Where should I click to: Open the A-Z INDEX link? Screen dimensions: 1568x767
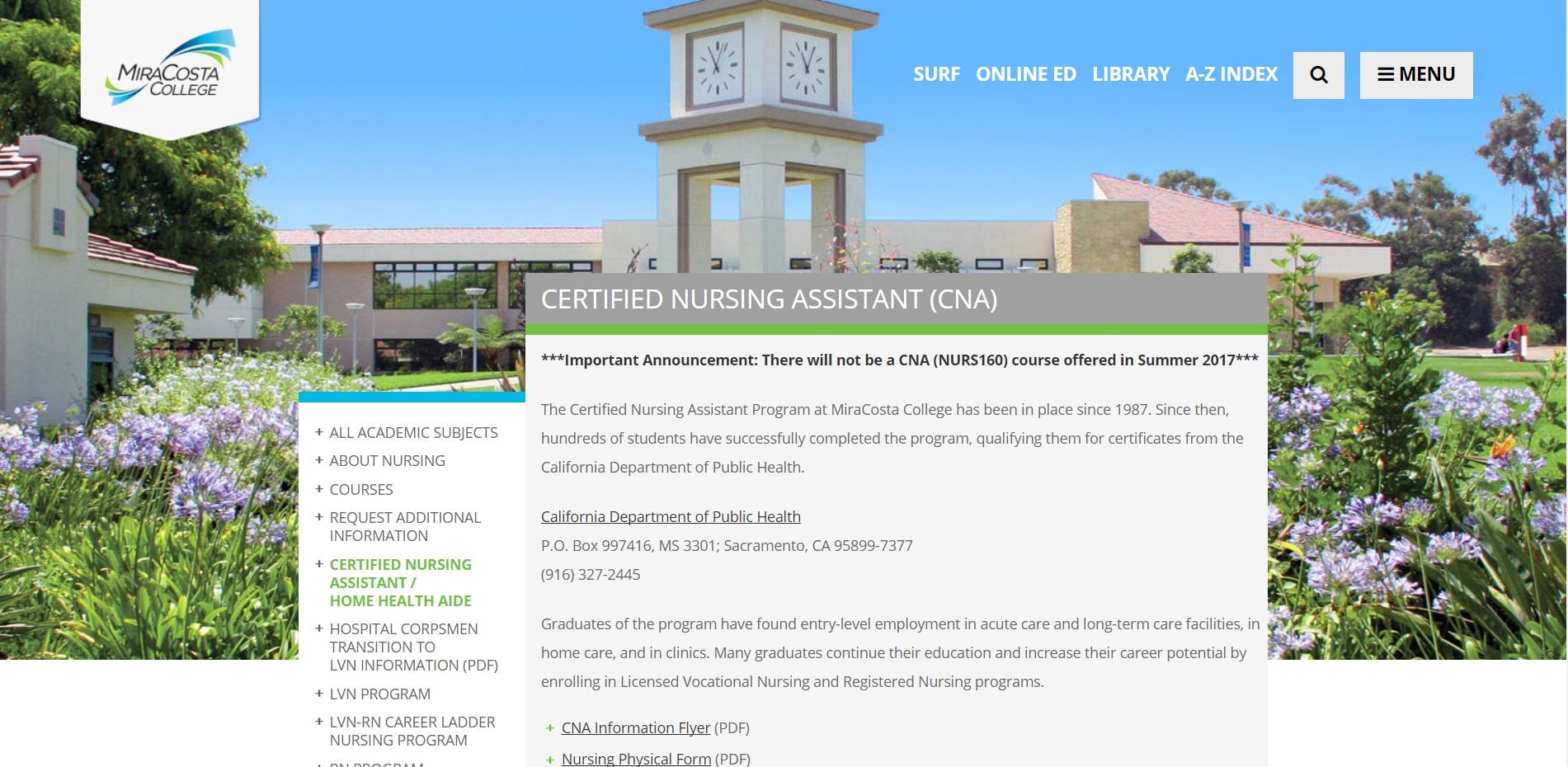(x=1231, y=74)
